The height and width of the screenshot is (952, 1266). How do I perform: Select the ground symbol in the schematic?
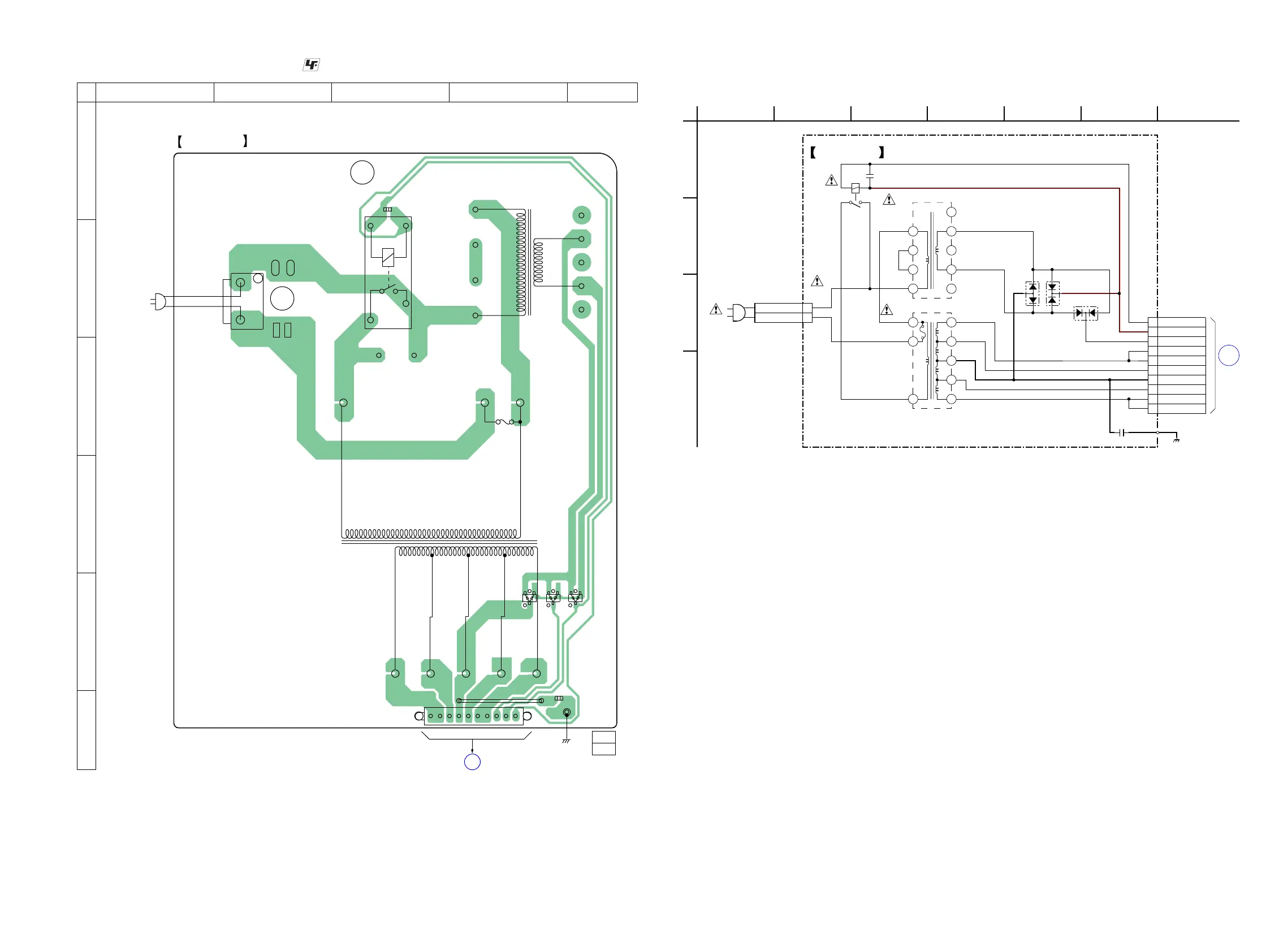click(1176, 440)
